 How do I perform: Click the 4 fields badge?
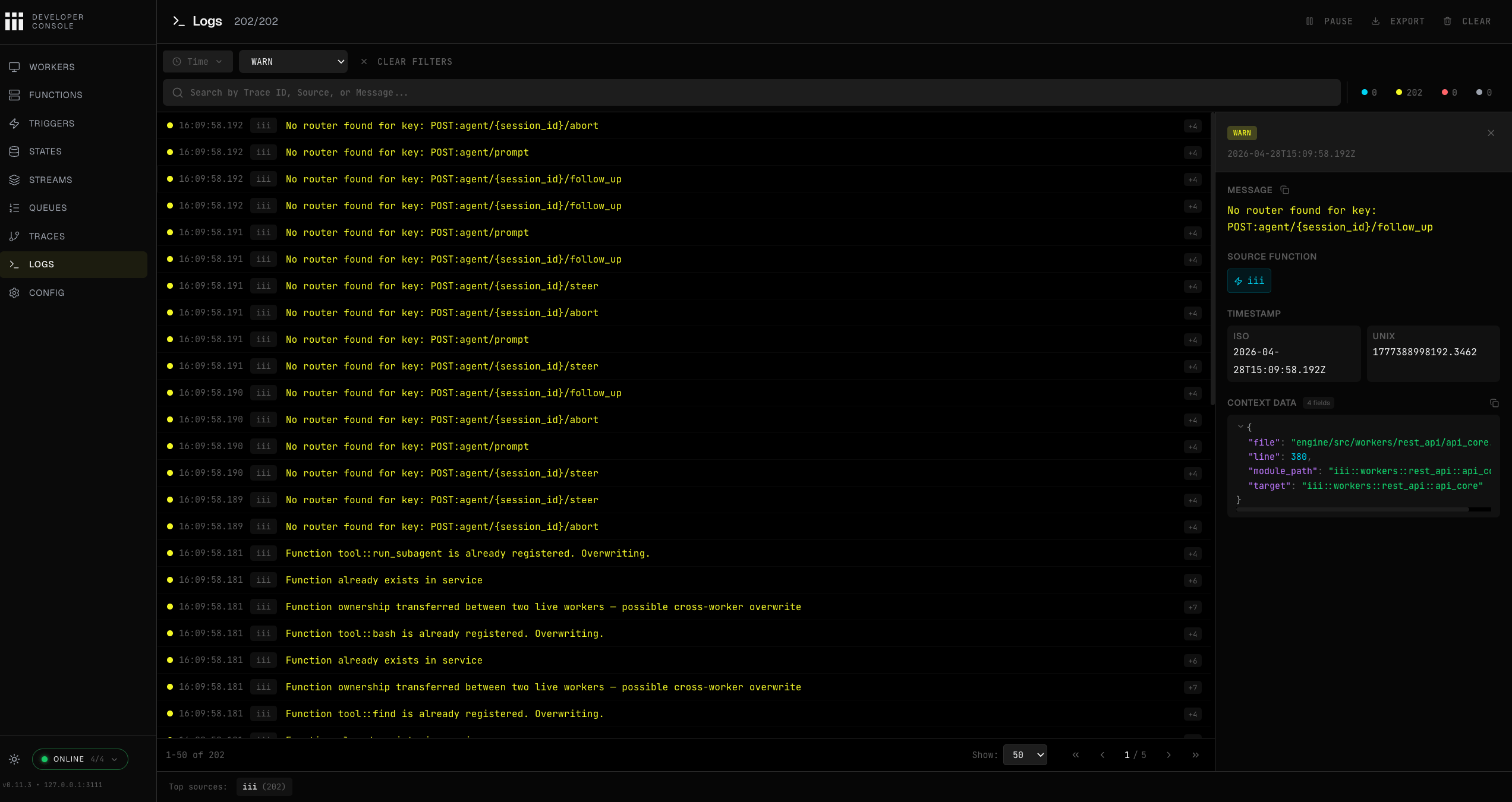tap(1318, 403)
